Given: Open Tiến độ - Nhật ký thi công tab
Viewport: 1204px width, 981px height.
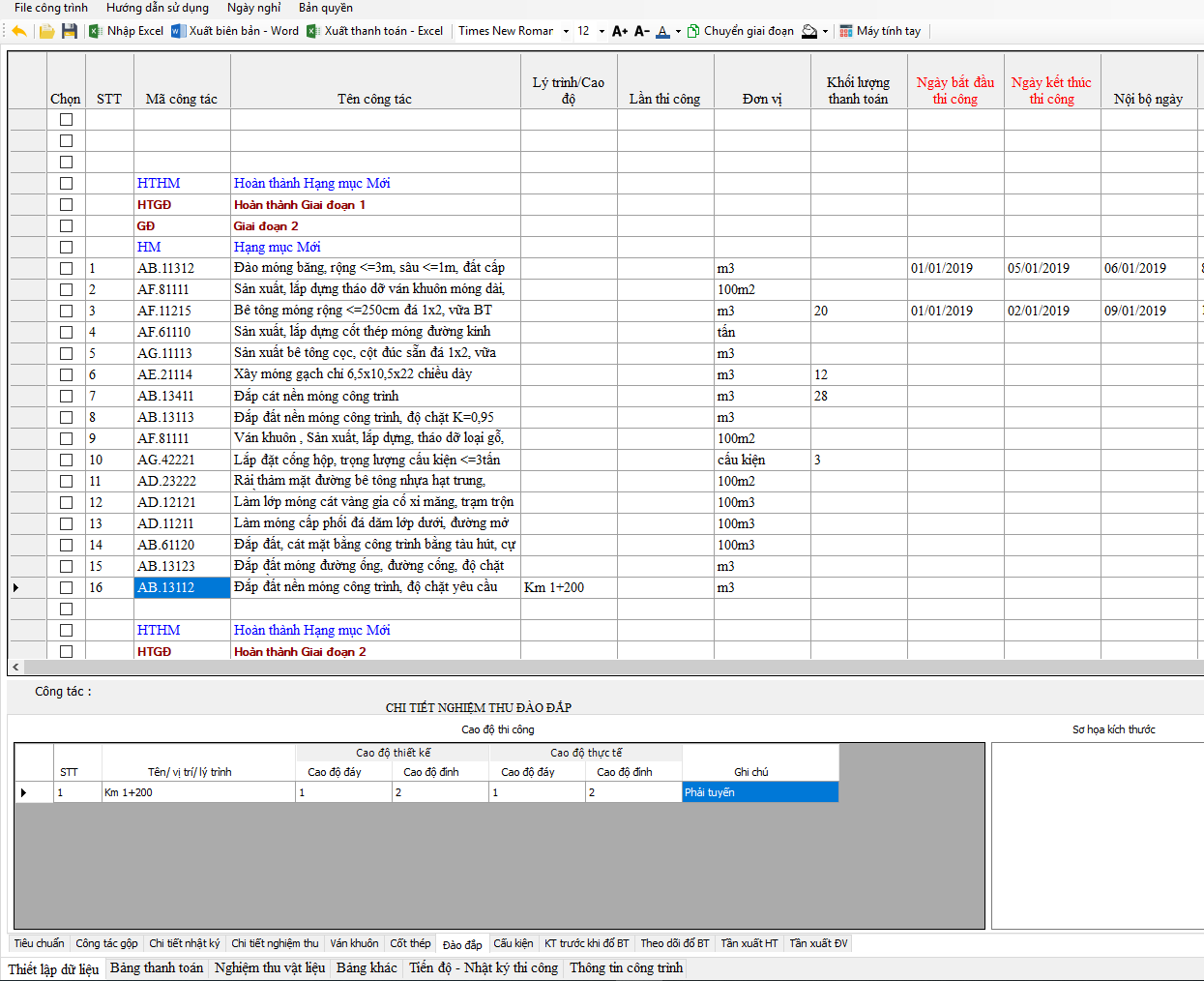Looking at the screenshot, I should point(484,967).
